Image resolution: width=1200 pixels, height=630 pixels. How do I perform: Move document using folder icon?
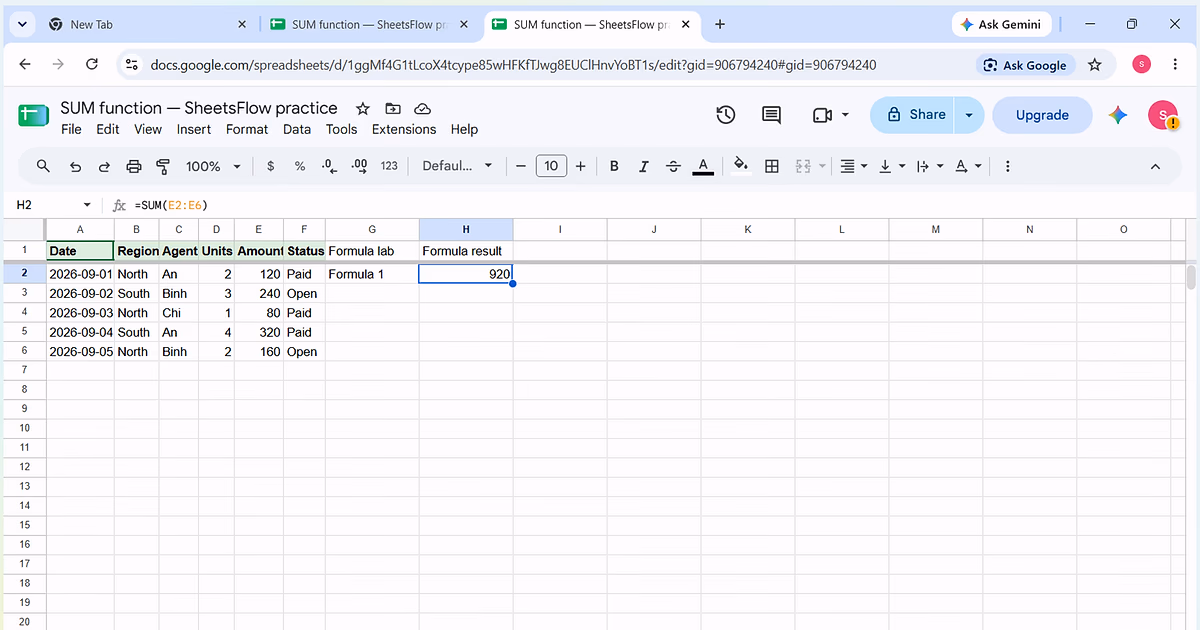coord(392,108)
